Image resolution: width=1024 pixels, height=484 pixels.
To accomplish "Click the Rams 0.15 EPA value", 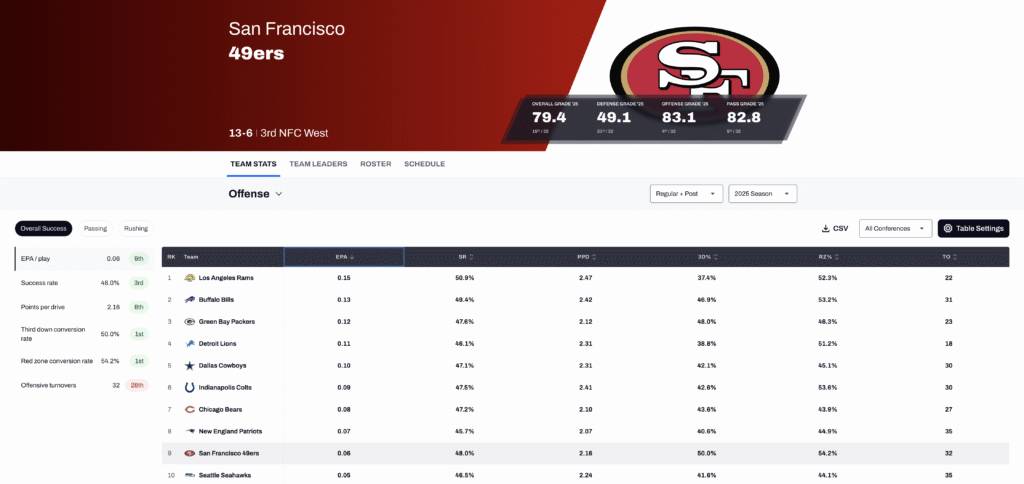I will pos(344,278).
